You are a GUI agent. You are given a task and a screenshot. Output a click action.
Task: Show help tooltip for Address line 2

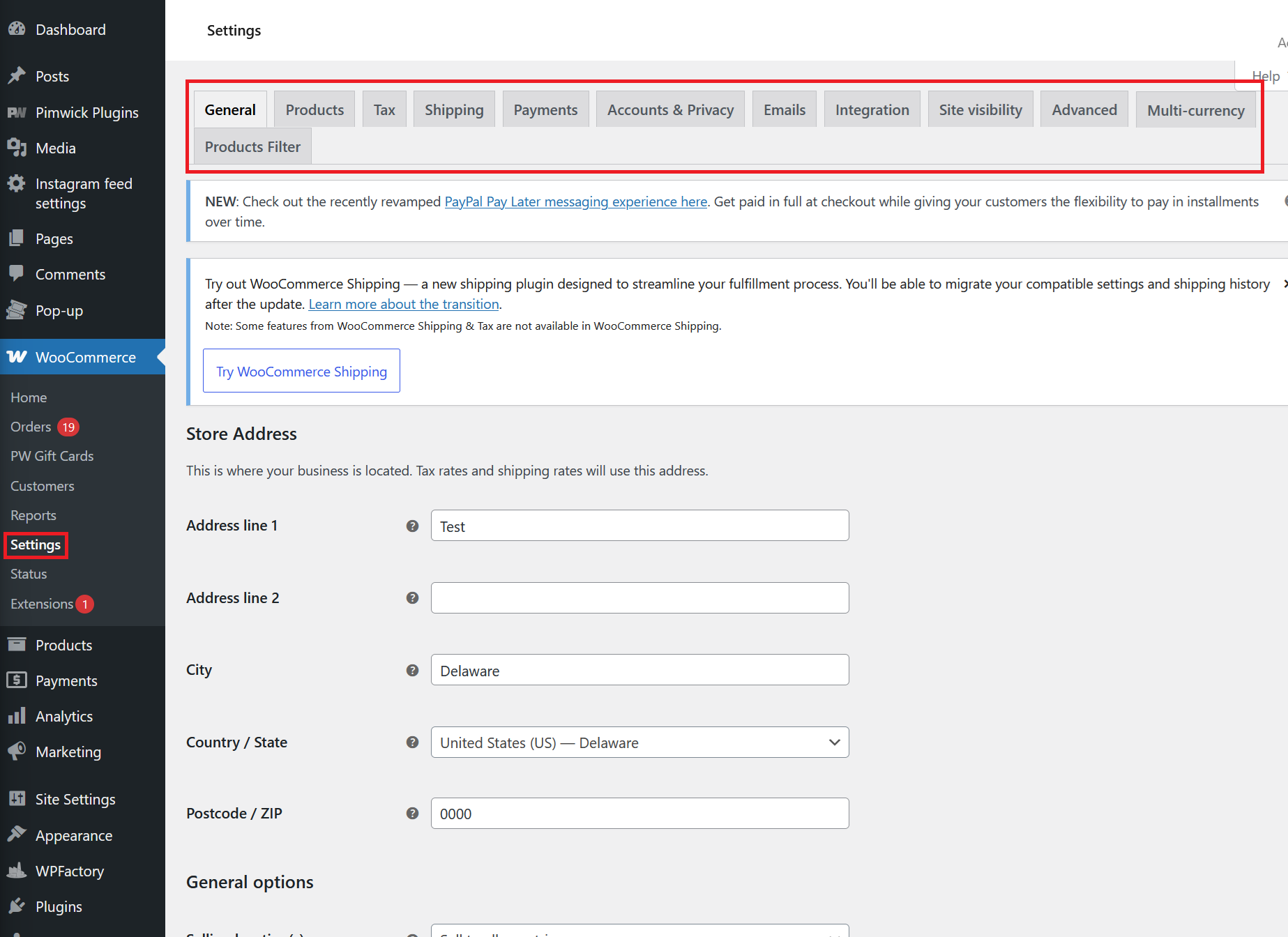point(413,598)
